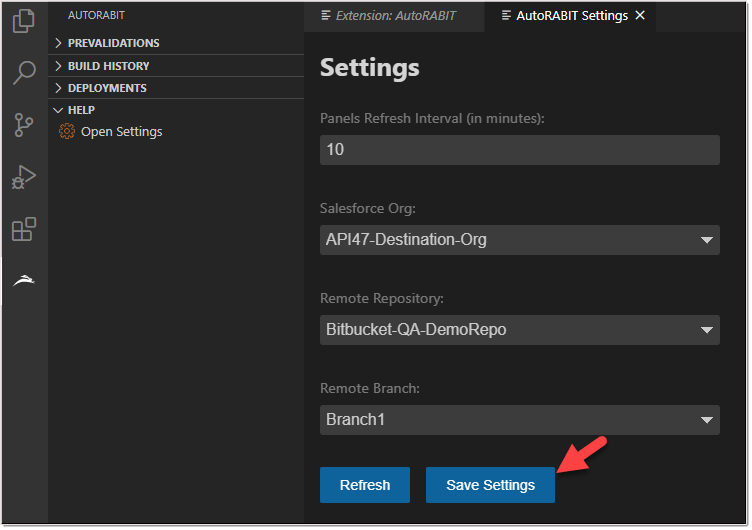Focus the Panels Refresh Interval field

[x=521, y=150]
